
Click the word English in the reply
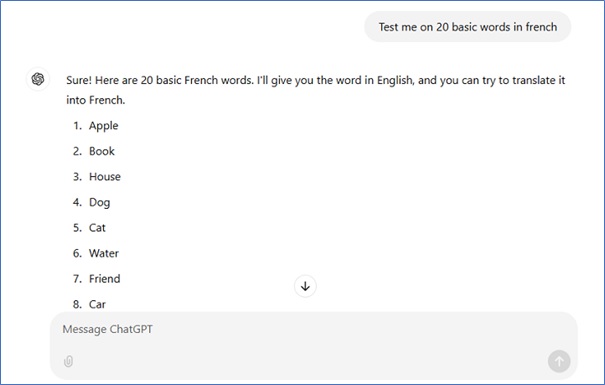(395, 80)
